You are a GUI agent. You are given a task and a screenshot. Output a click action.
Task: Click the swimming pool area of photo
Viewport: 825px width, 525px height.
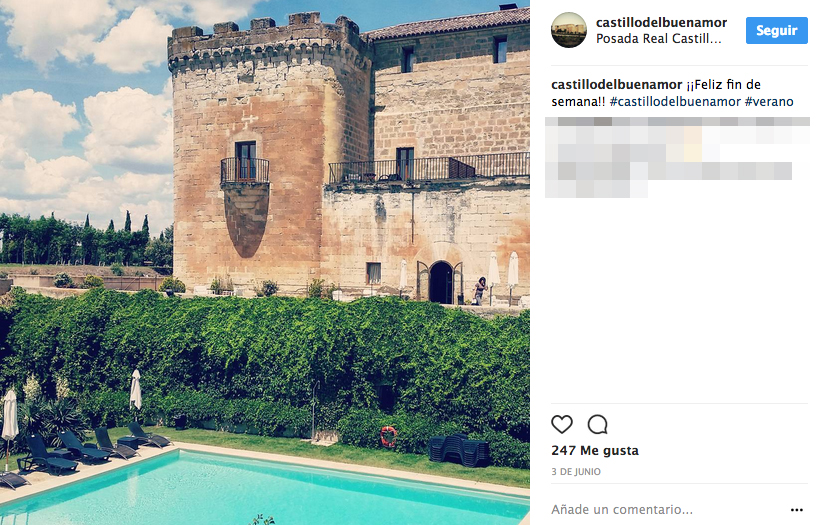click(x=263, y=489)
